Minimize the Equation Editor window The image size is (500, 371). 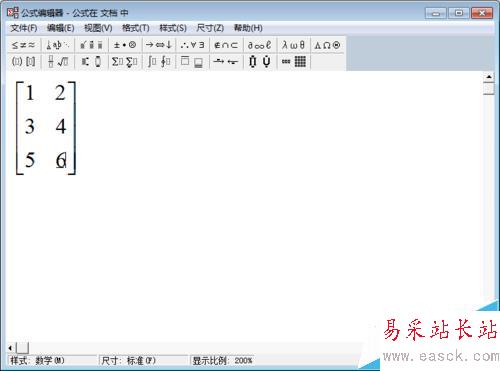(x=436, y=13)
